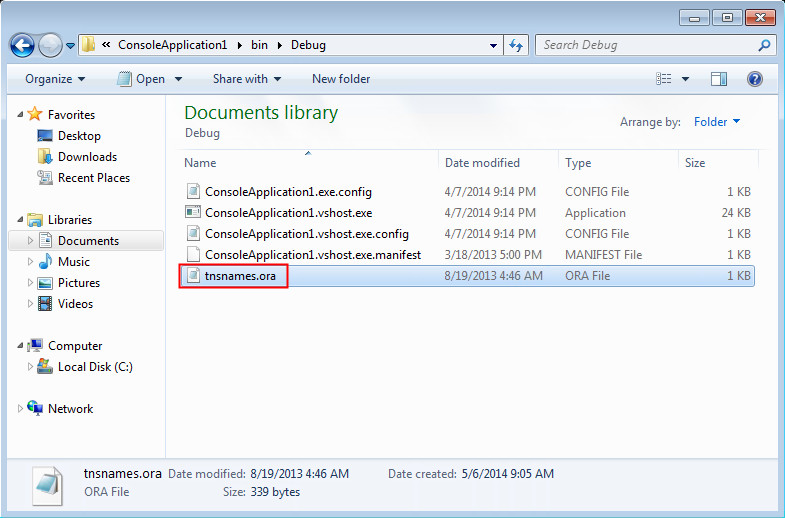Expand the Pictures library node

tap(30, 283)
